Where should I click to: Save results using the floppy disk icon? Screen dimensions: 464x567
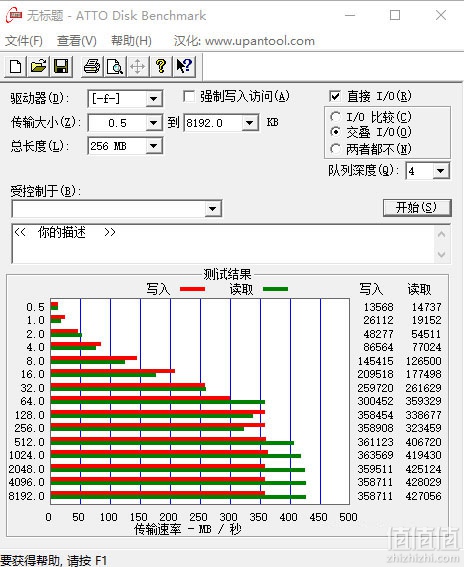point(61,67)
